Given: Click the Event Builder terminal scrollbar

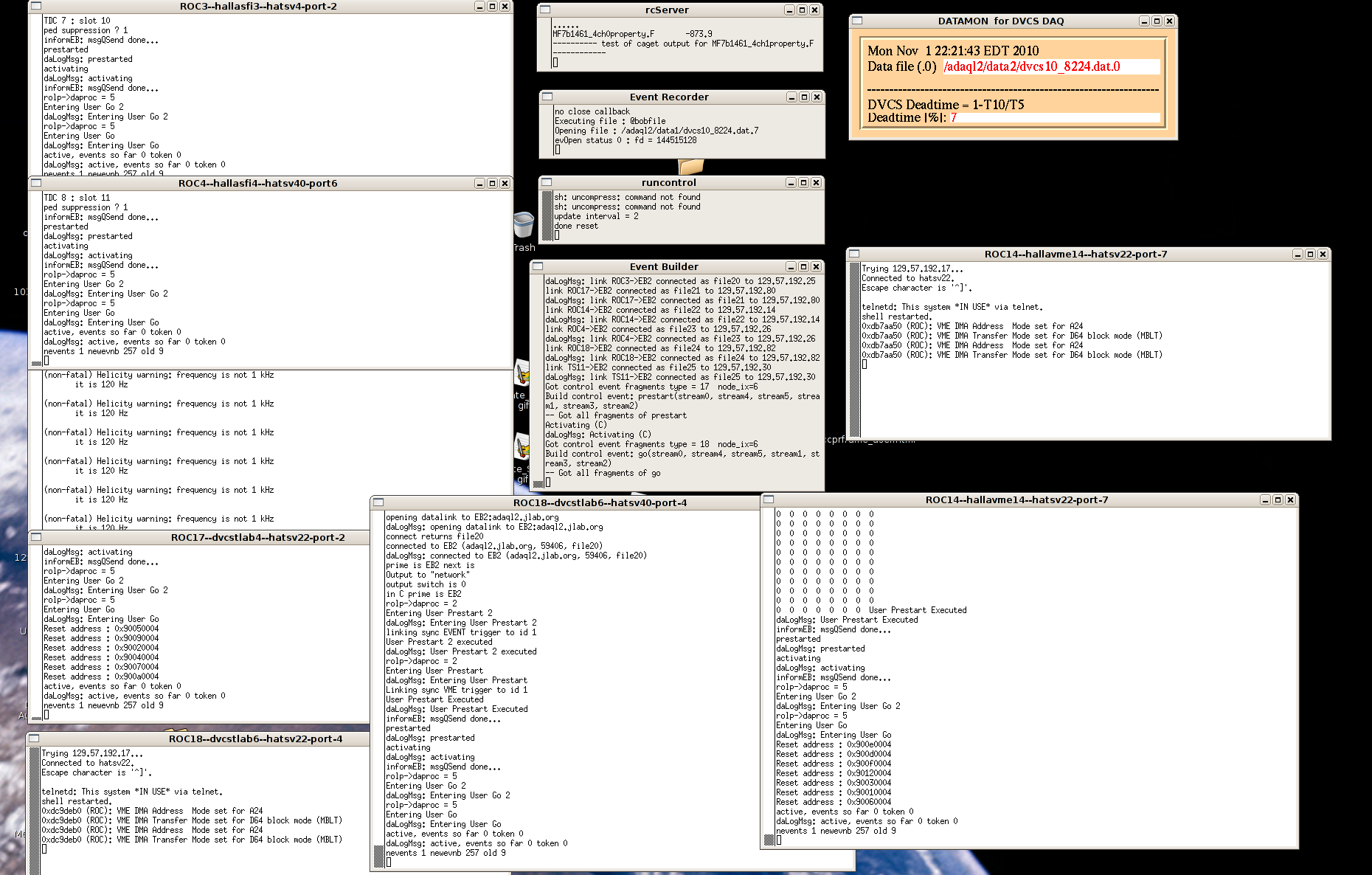Looking at the screenshot, I should point(538,381).
